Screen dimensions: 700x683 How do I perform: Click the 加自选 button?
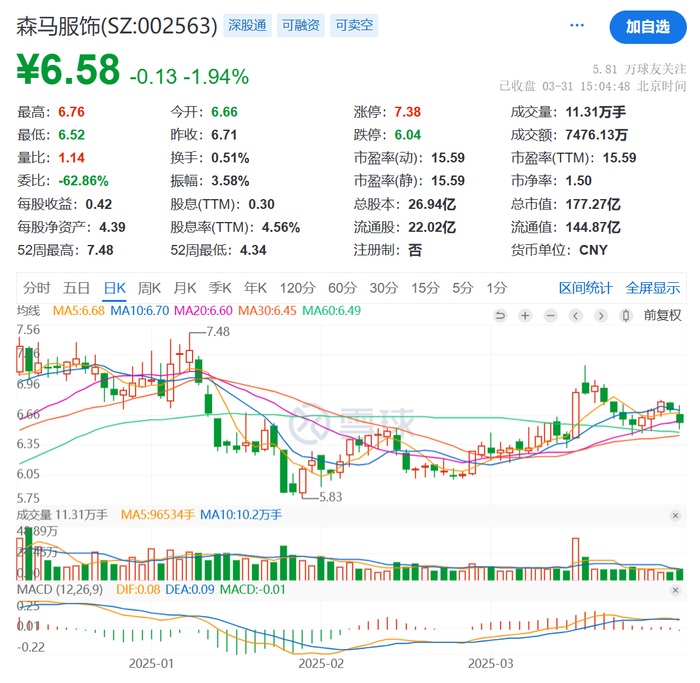(648, 27)
